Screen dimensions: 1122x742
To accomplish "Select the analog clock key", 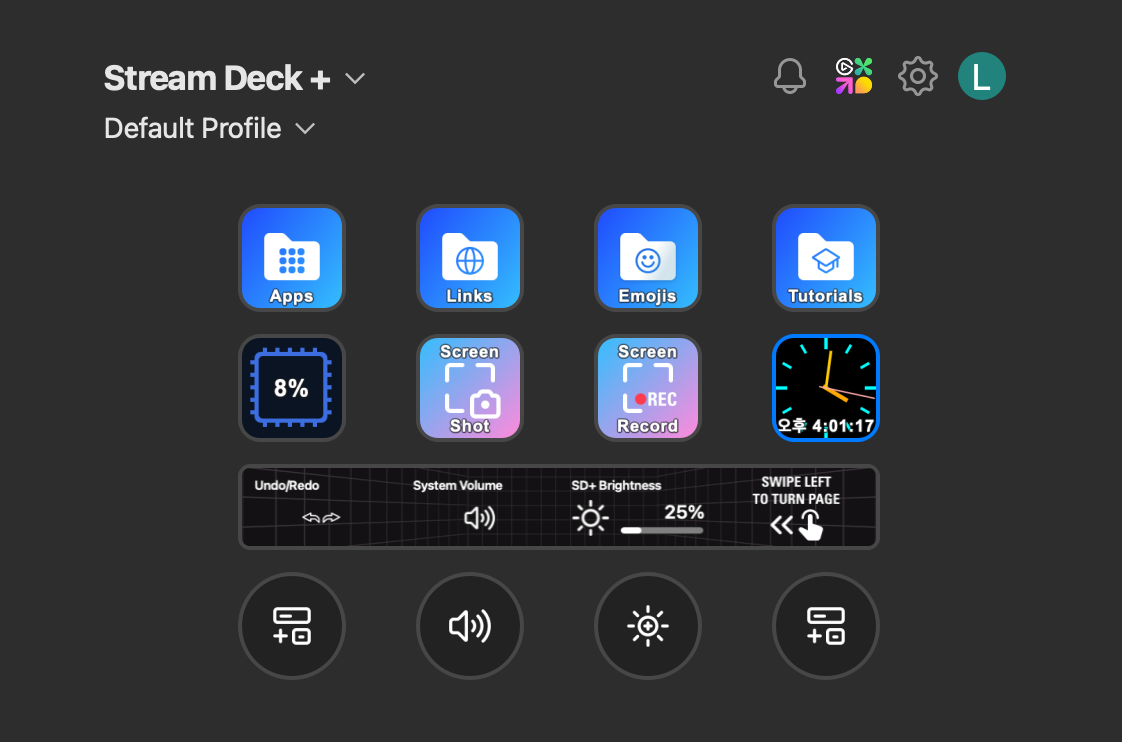I will pyautogui.click(x=826, y=388).
